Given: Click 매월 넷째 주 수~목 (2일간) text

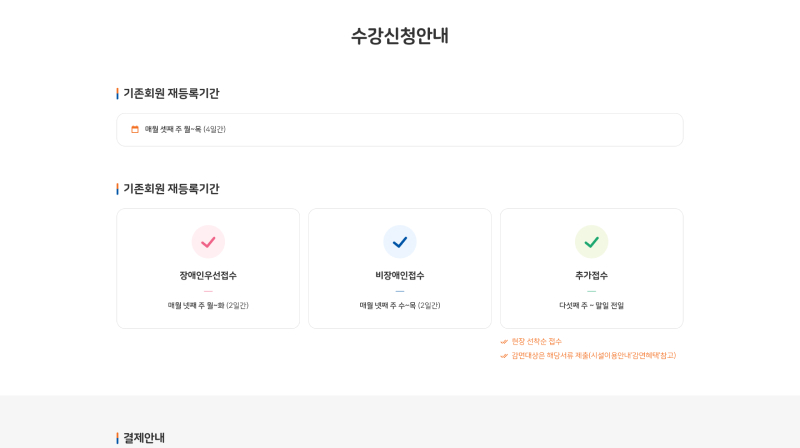Looking at the screenshot, I should [400, 306].
